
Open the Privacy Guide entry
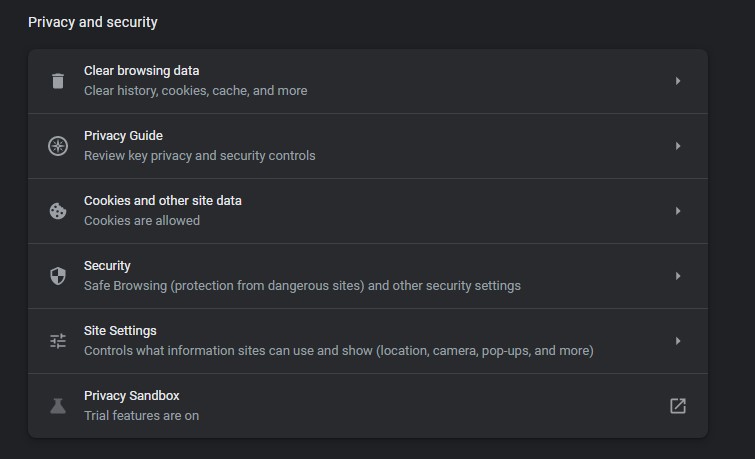pos(368,146)
